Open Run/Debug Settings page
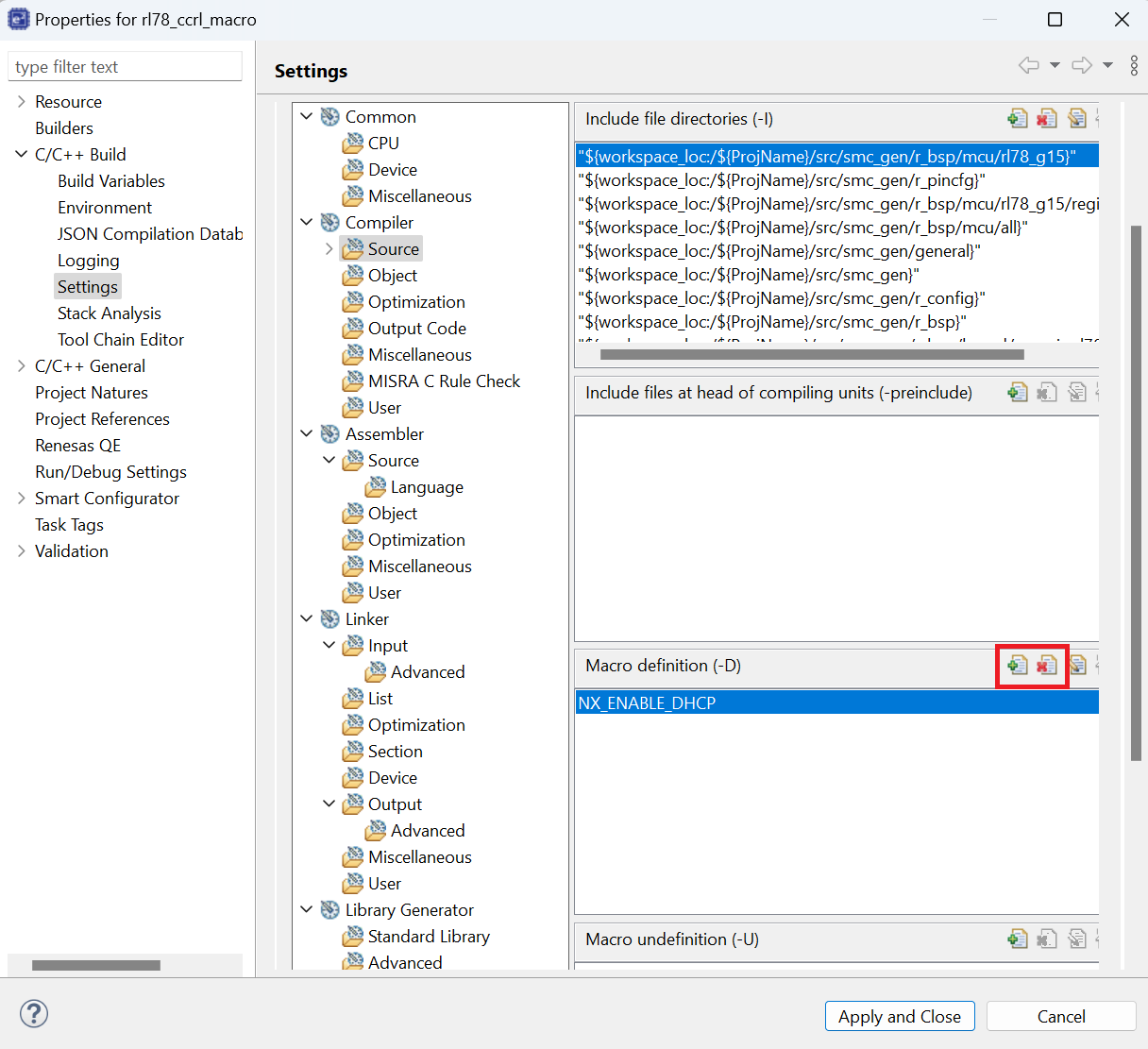Viewport: 1148px width, 1049px height. tap(110, 472)
